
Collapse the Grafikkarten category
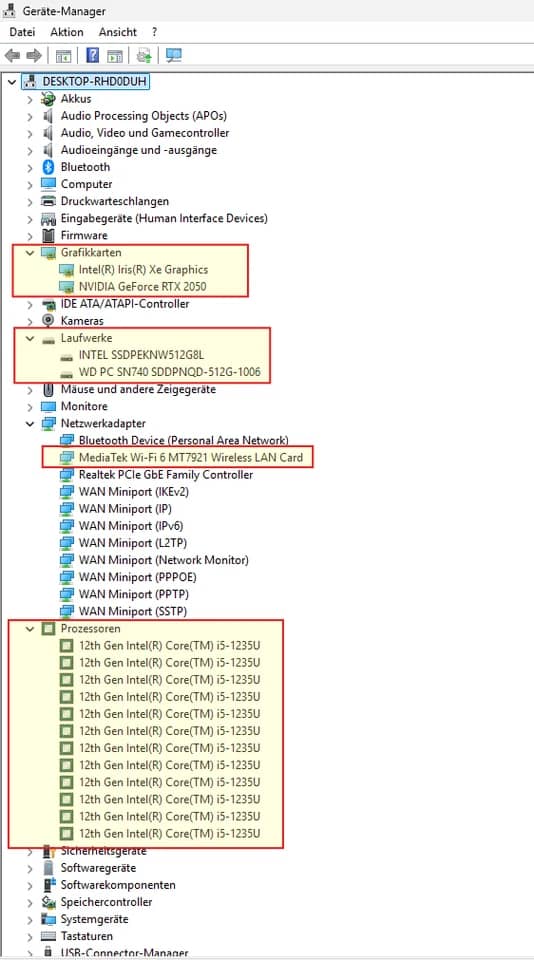click(29, 252)
